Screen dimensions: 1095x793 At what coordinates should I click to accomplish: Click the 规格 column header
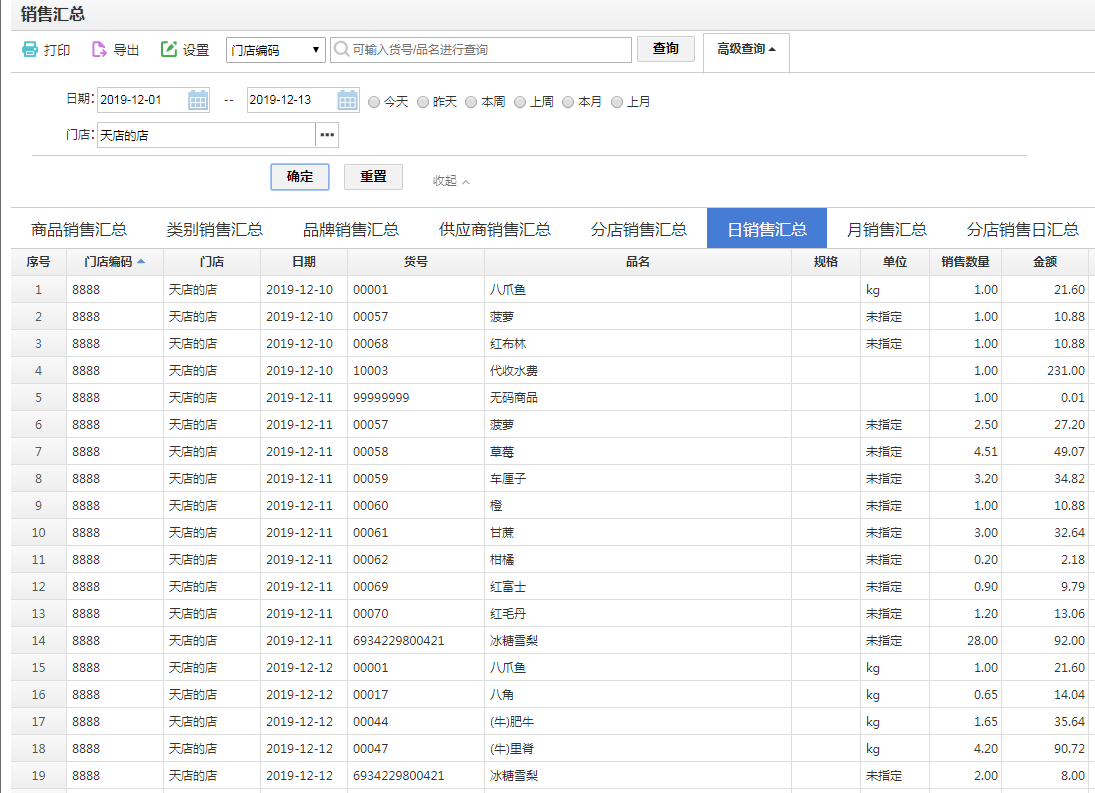pos(825,262)
